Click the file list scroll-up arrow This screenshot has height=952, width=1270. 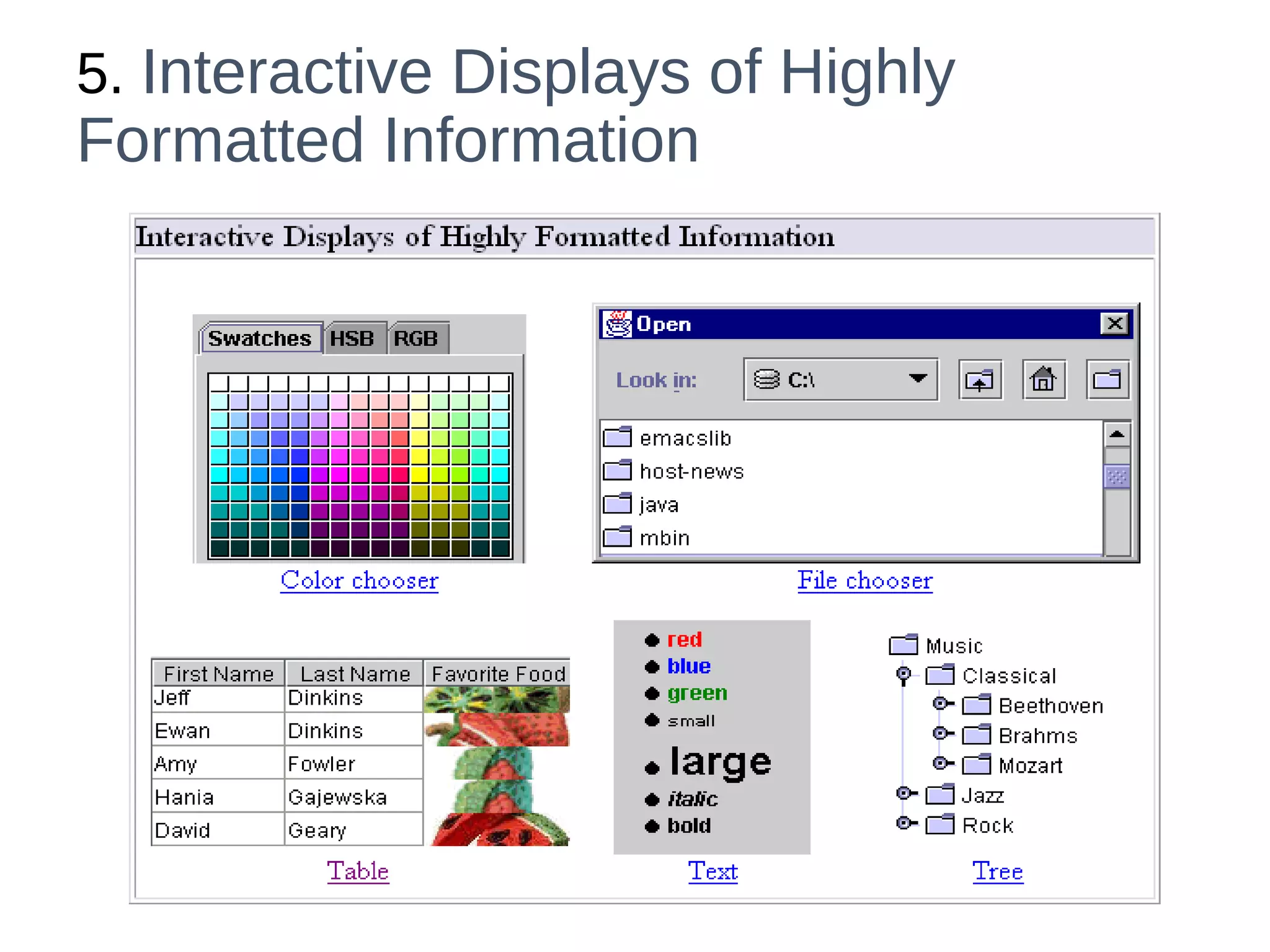(x=1117, y=435)
